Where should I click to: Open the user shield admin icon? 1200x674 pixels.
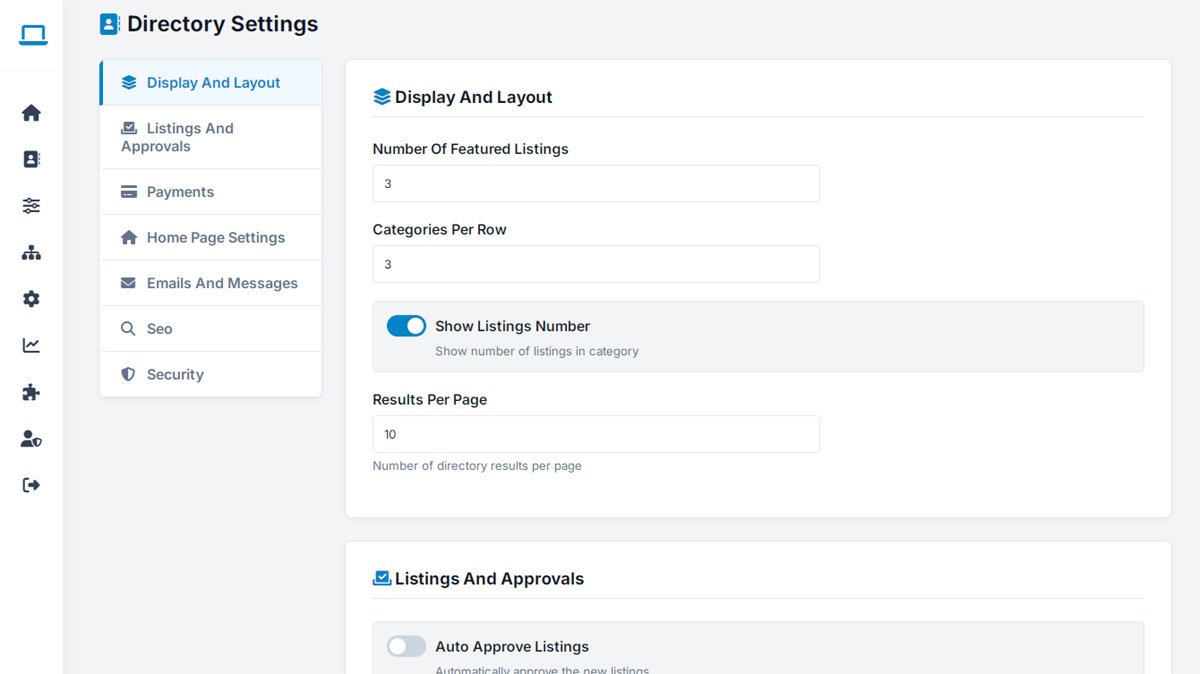click(31, 438)
